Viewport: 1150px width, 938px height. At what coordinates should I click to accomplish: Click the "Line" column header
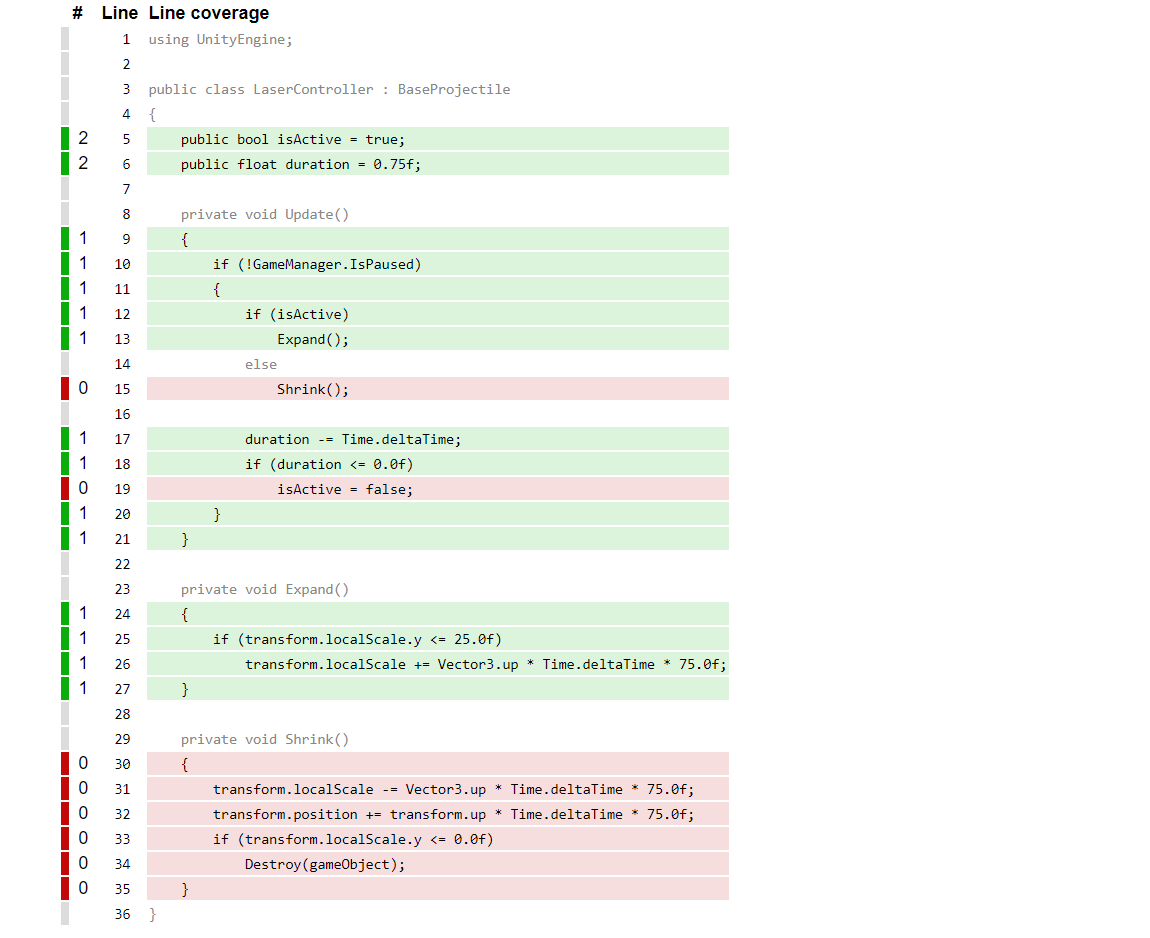coord(119,13)
